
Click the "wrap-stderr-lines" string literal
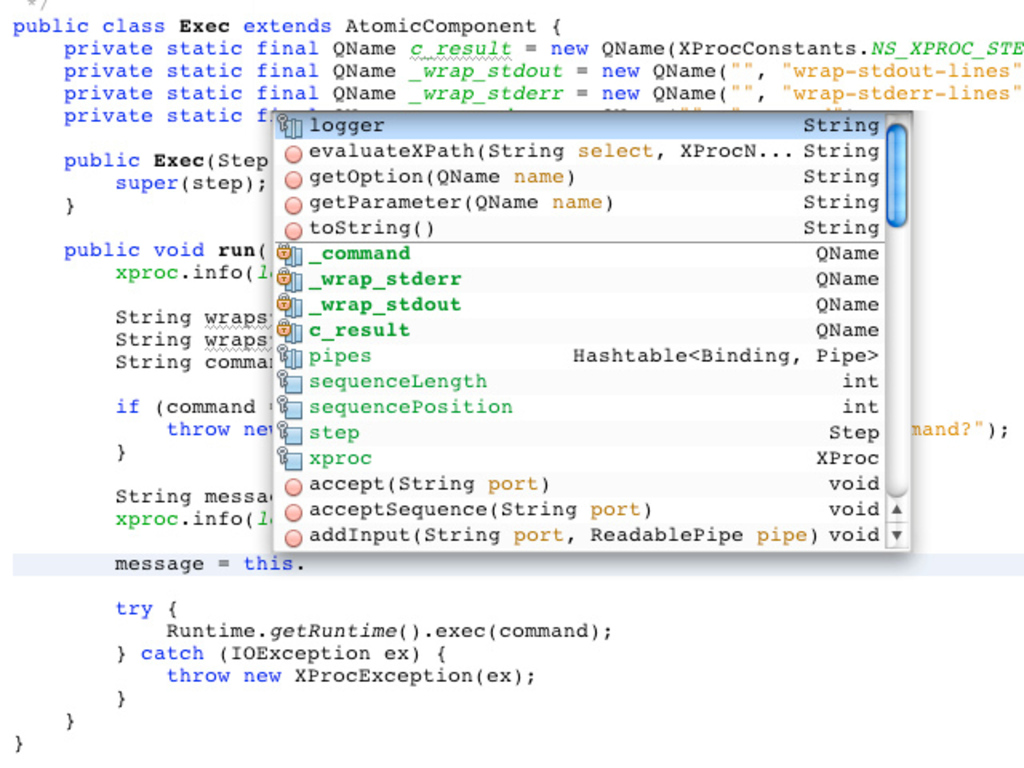click(x=901, y=94)
